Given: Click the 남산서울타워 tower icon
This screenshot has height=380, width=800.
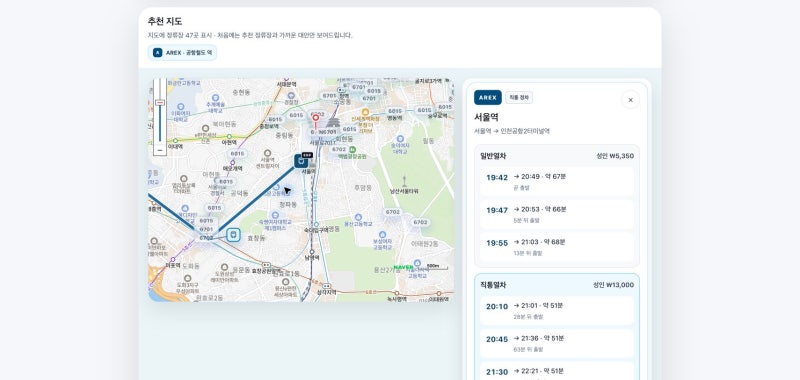Looking at the screenshot, I should pyautogui.click(x=404, y=181).
